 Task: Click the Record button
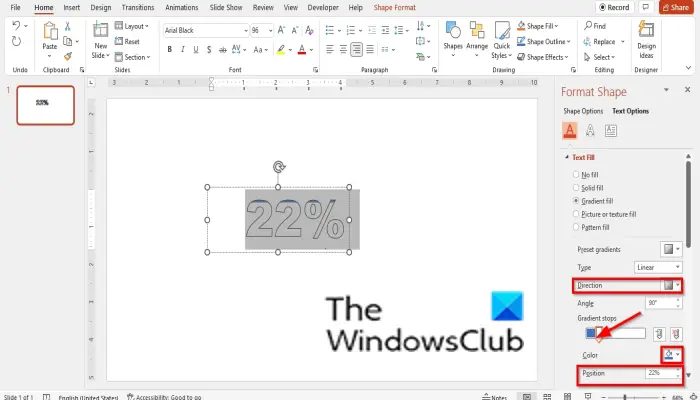coord(615,7)
